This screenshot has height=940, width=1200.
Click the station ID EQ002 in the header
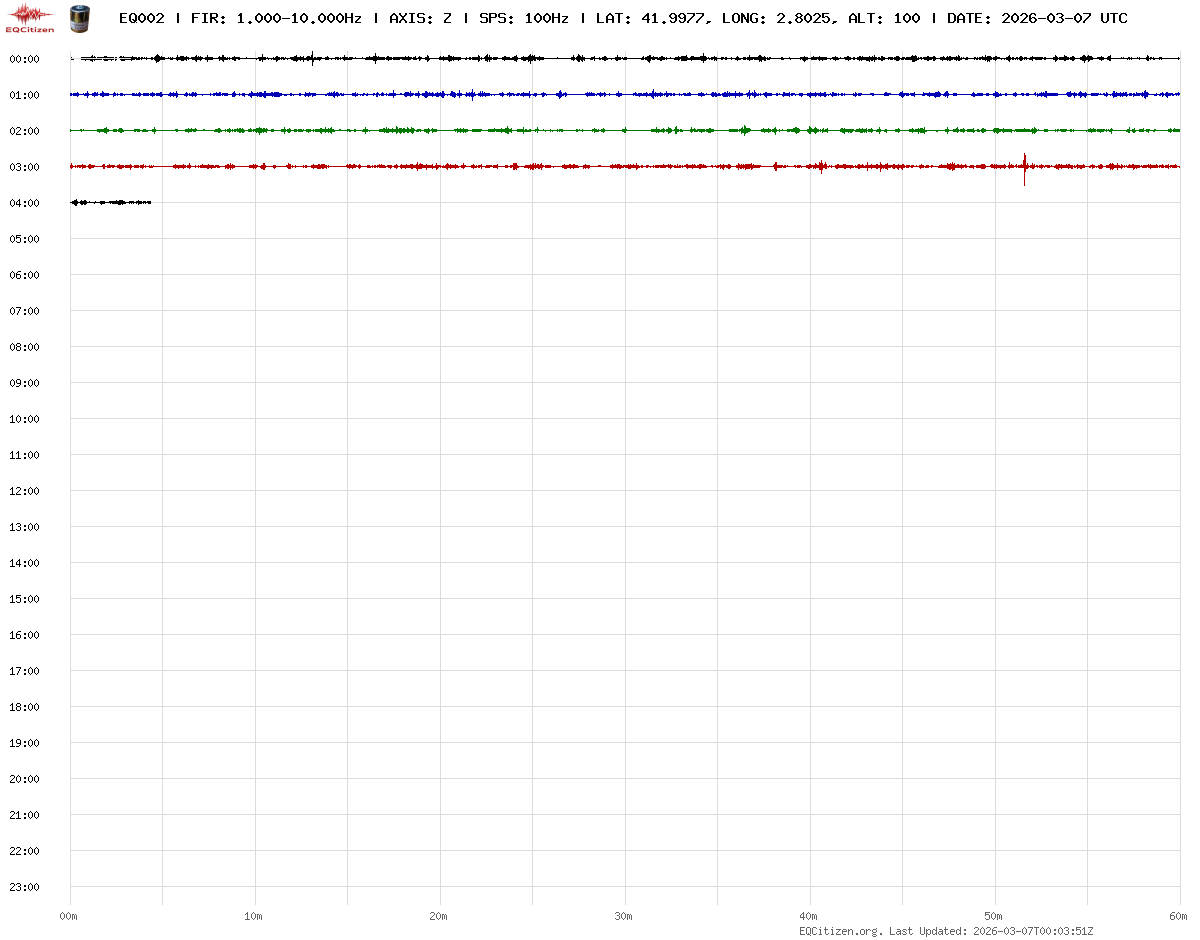(141, 18)
